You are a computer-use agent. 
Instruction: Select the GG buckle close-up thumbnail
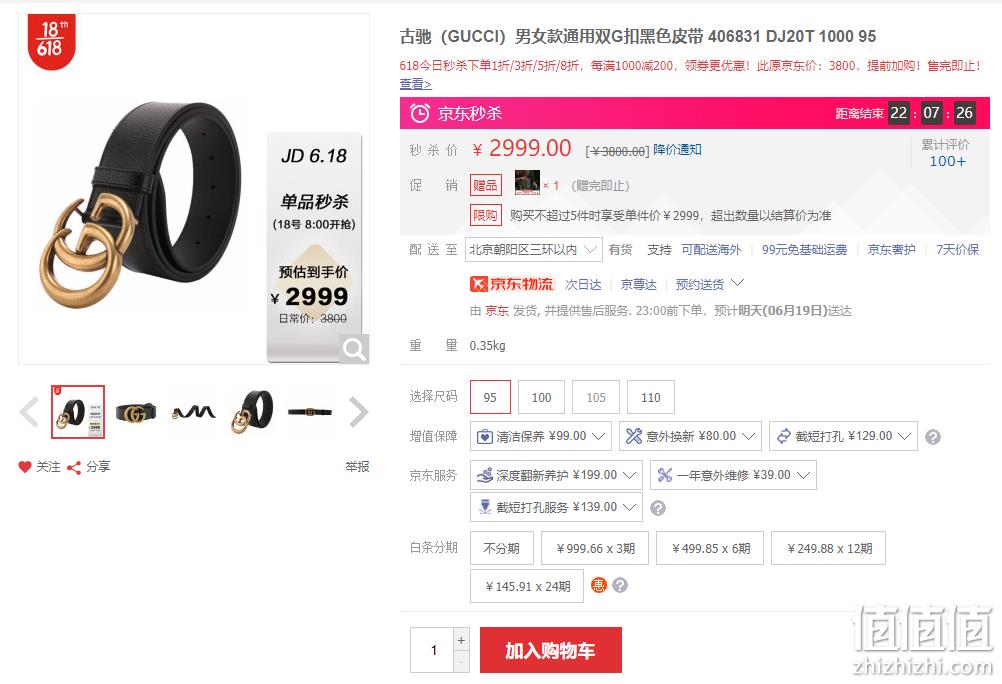pos(135,412)
